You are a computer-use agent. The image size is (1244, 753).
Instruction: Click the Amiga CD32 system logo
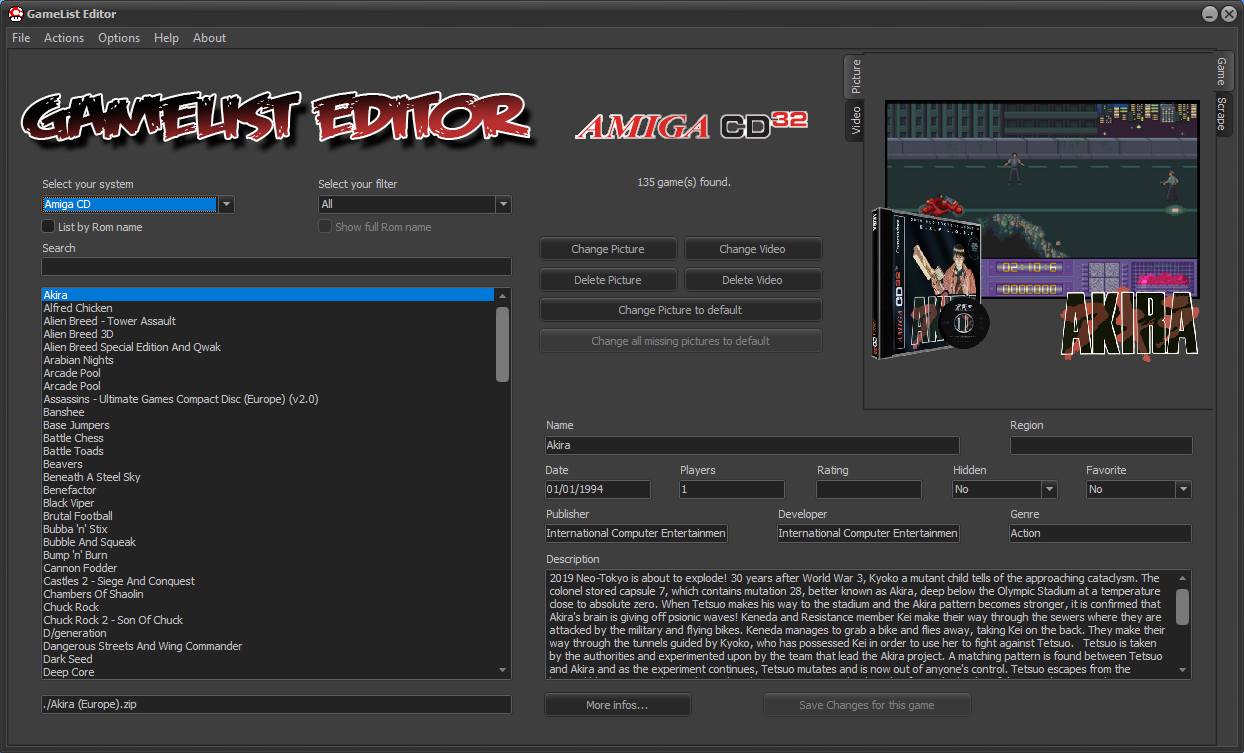click(690, 125)
